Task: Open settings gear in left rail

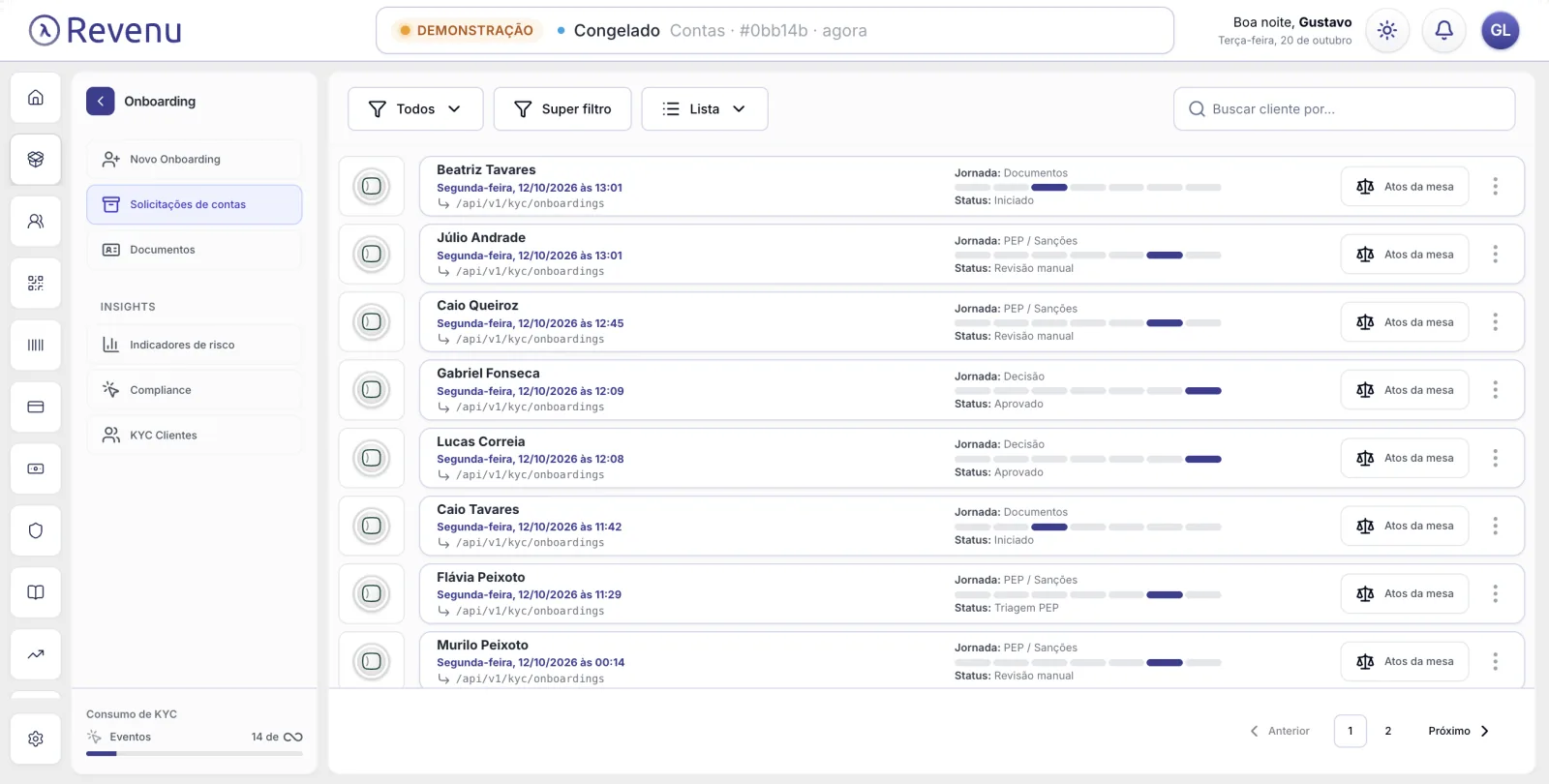Action: (x=36, y=739)
